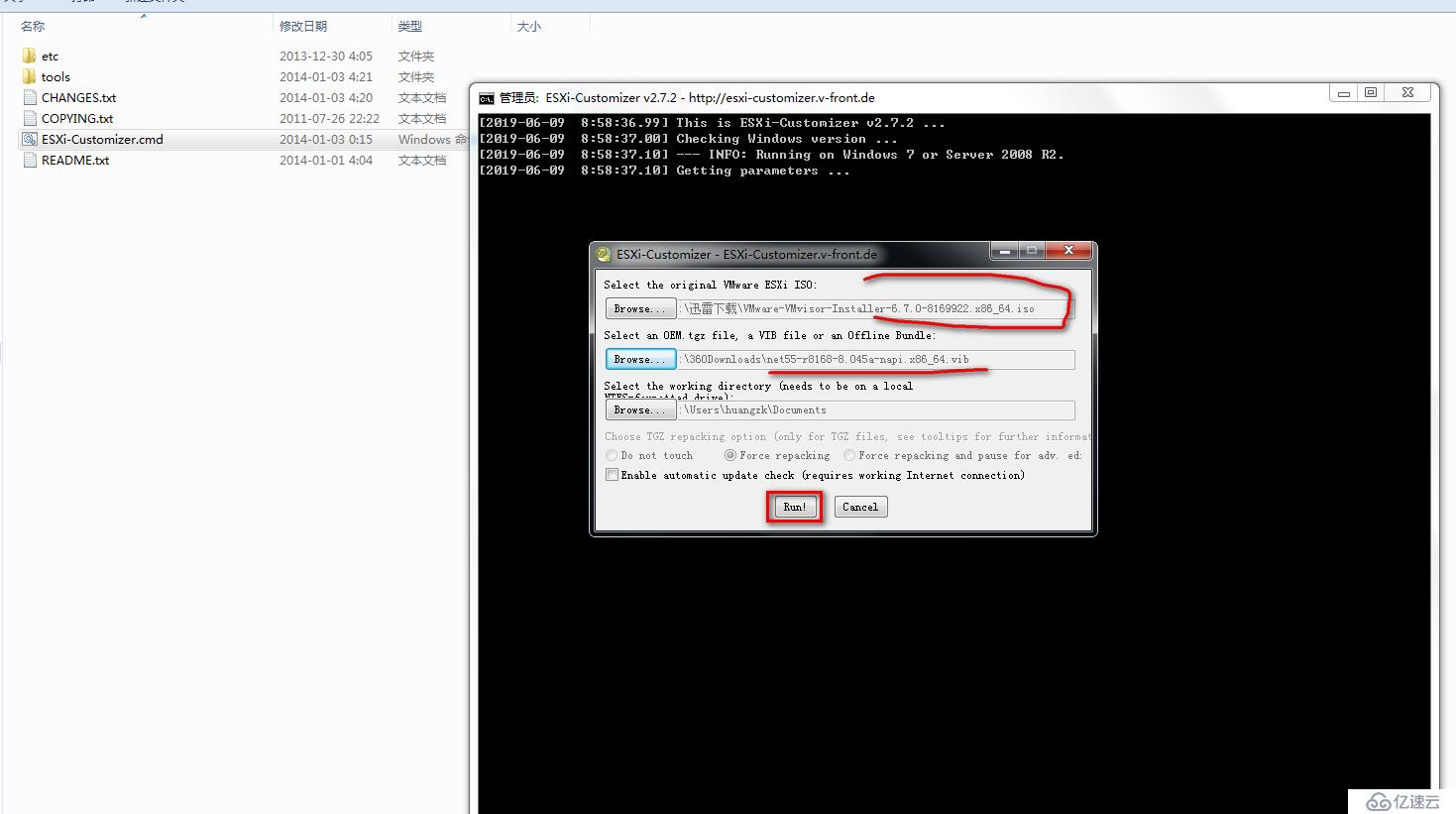Select the file name README.txt
Viewport: 1456px width, 814px height.
click(75, 160)
